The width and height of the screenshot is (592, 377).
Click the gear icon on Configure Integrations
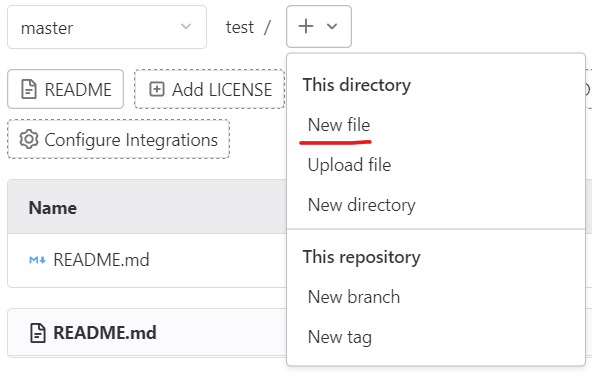pyautogui.click(x=29, y=139)
